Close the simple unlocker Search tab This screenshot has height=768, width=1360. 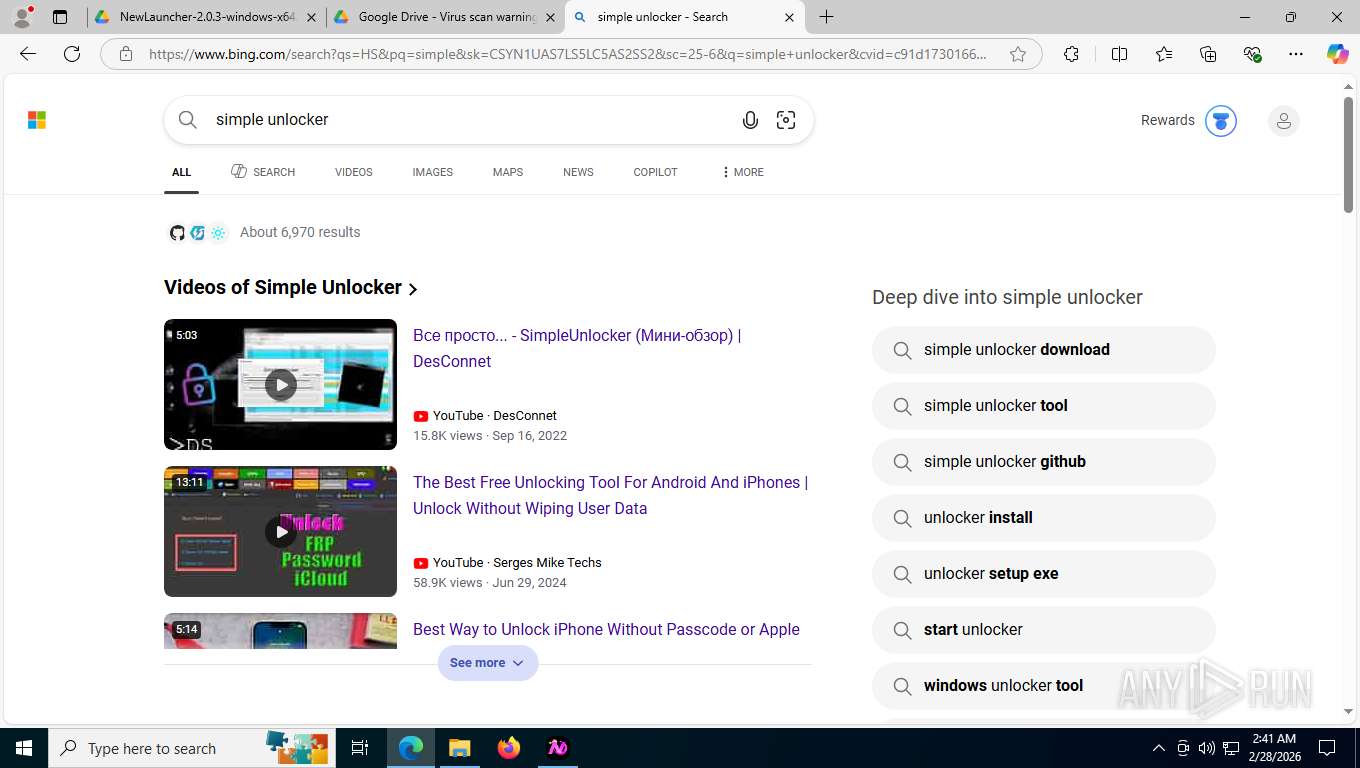(789, 17)
